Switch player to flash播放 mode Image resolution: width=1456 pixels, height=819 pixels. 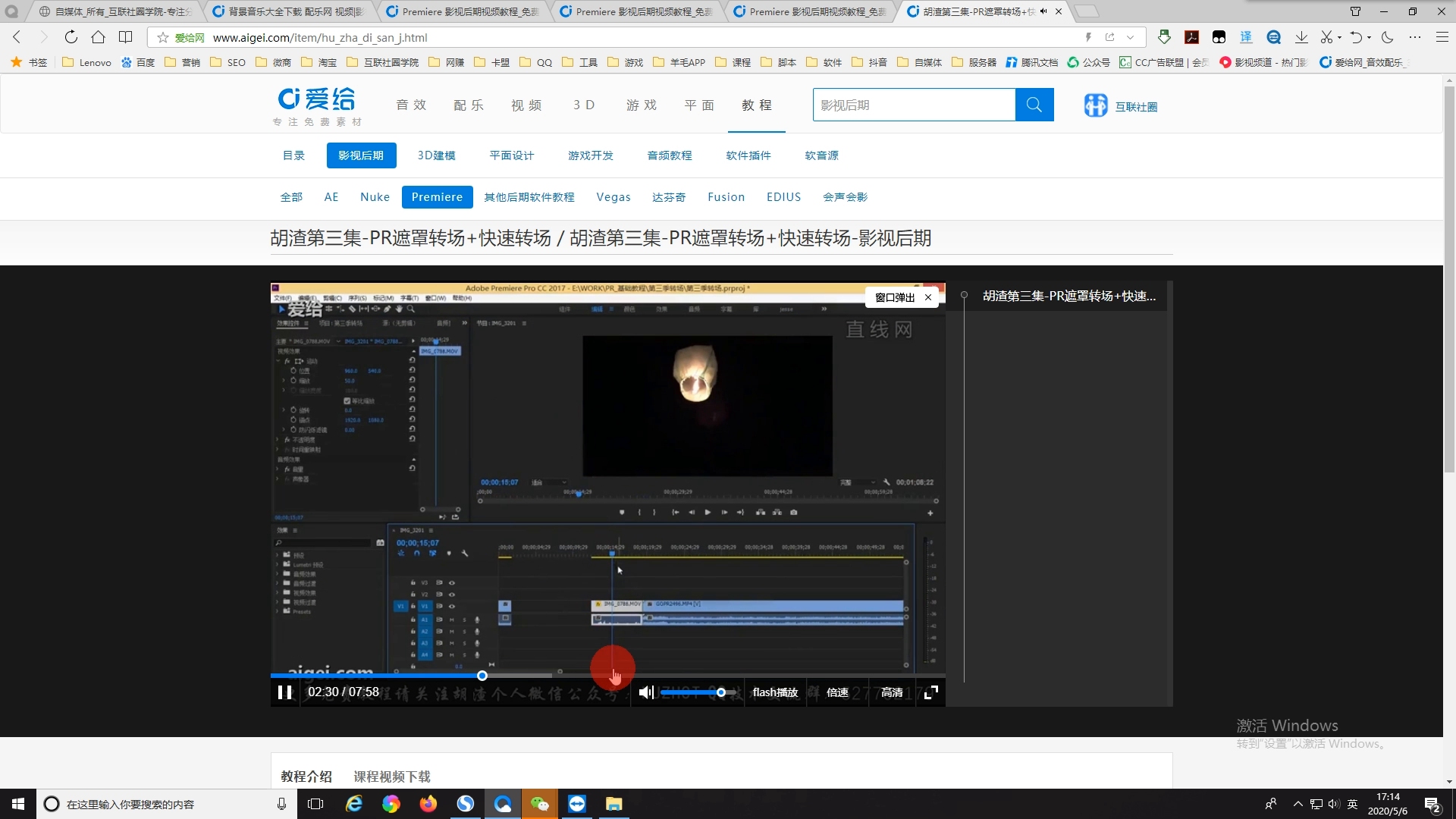(775, 692)
